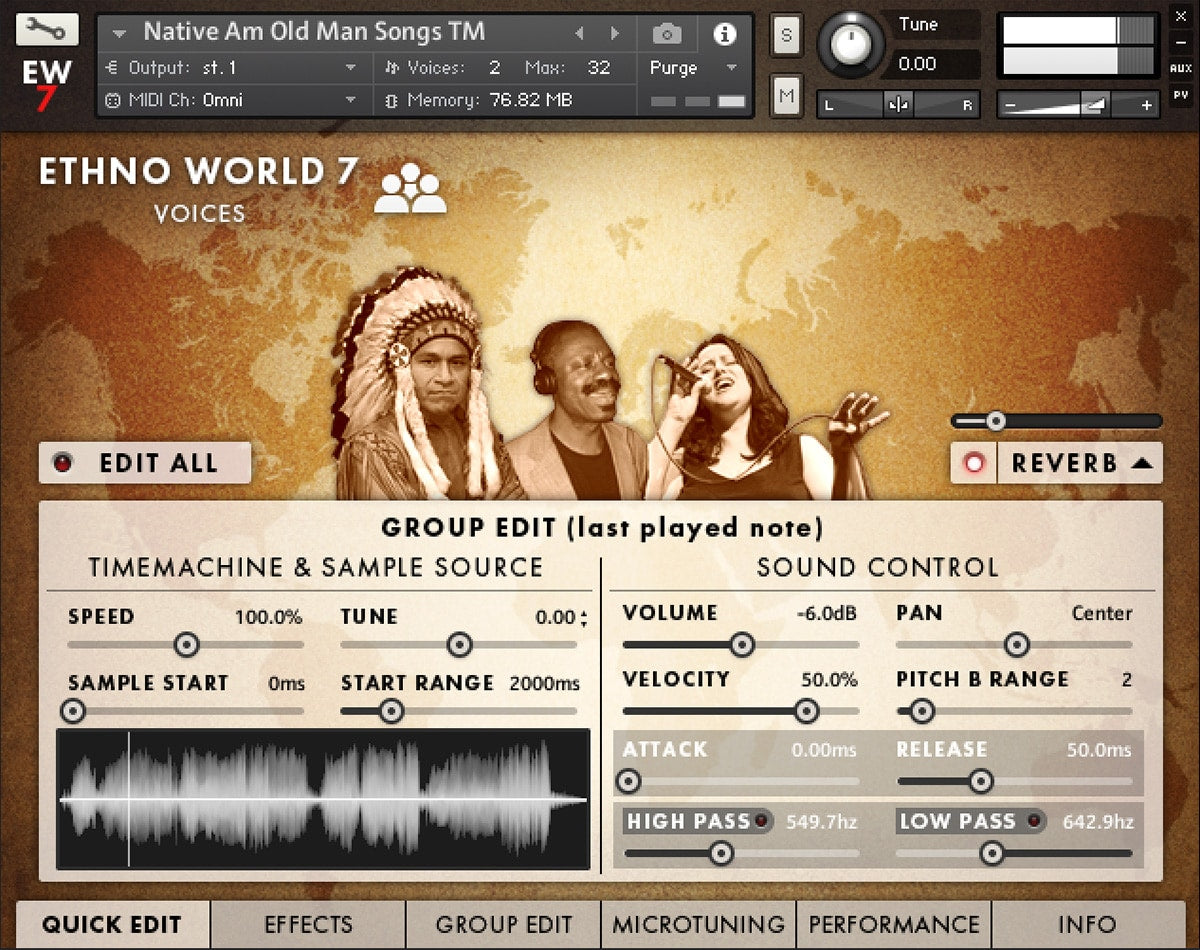Screen dimensions: 1200x950
Task: Click the voices ensemble people icon
Action: [x=410, y=189]
